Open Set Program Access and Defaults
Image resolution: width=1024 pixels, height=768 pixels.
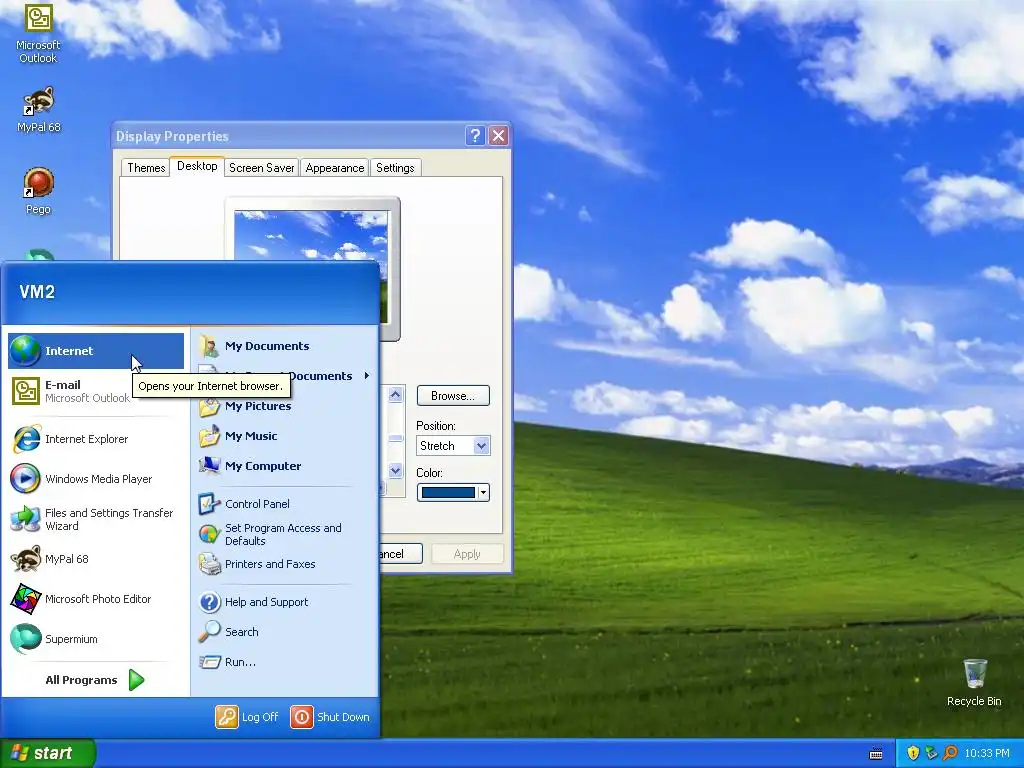(x=285, y=534)
